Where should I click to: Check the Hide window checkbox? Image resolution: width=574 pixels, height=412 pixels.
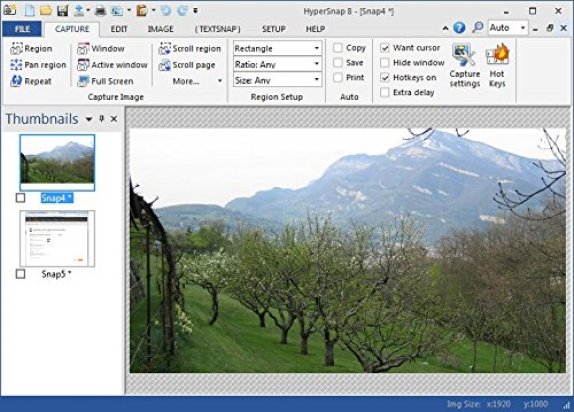coord(384,63)
